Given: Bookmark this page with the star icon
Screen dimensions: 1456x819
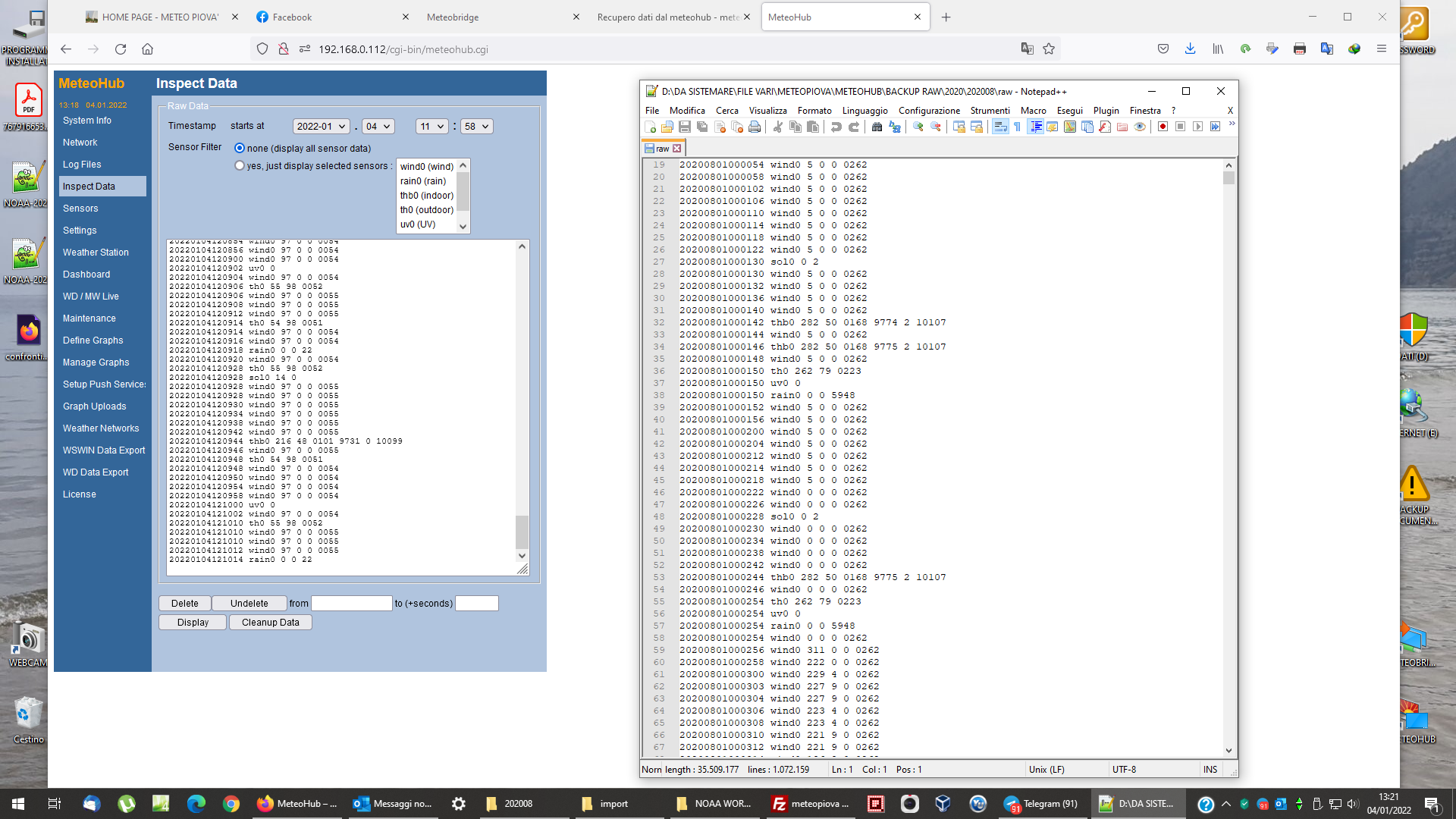Looking at the screenshot, I should [1049, 49].
